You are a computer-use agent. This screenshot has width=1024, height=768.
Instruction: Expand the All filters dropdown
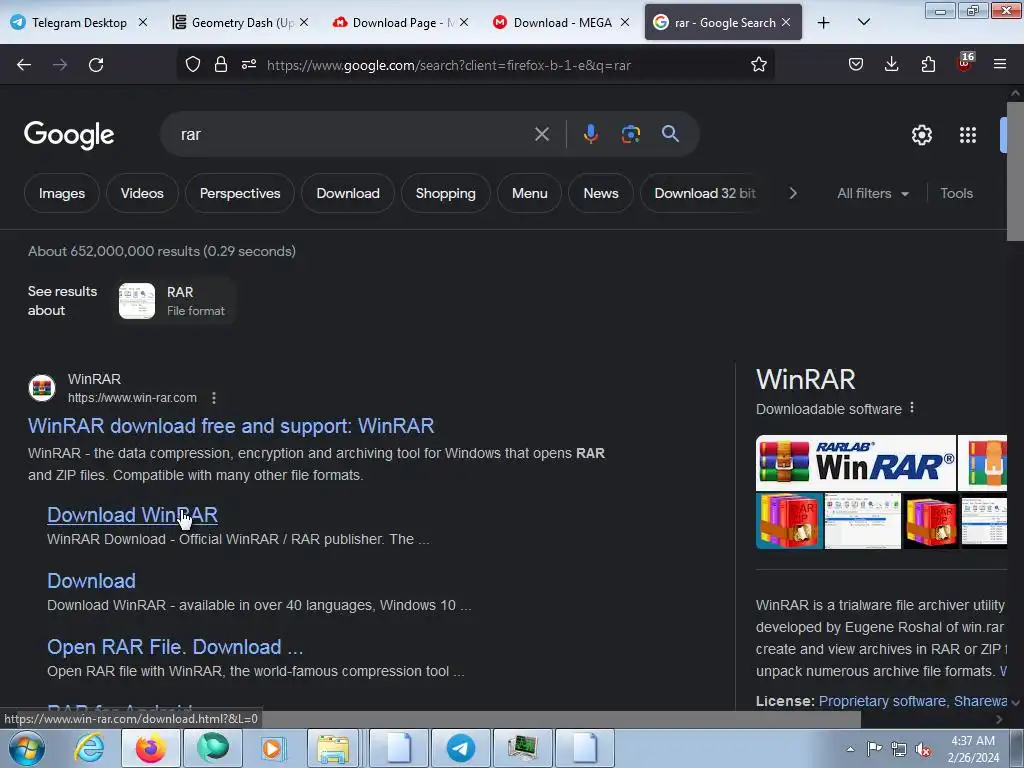pyautogui.click(x=873, y=193)
